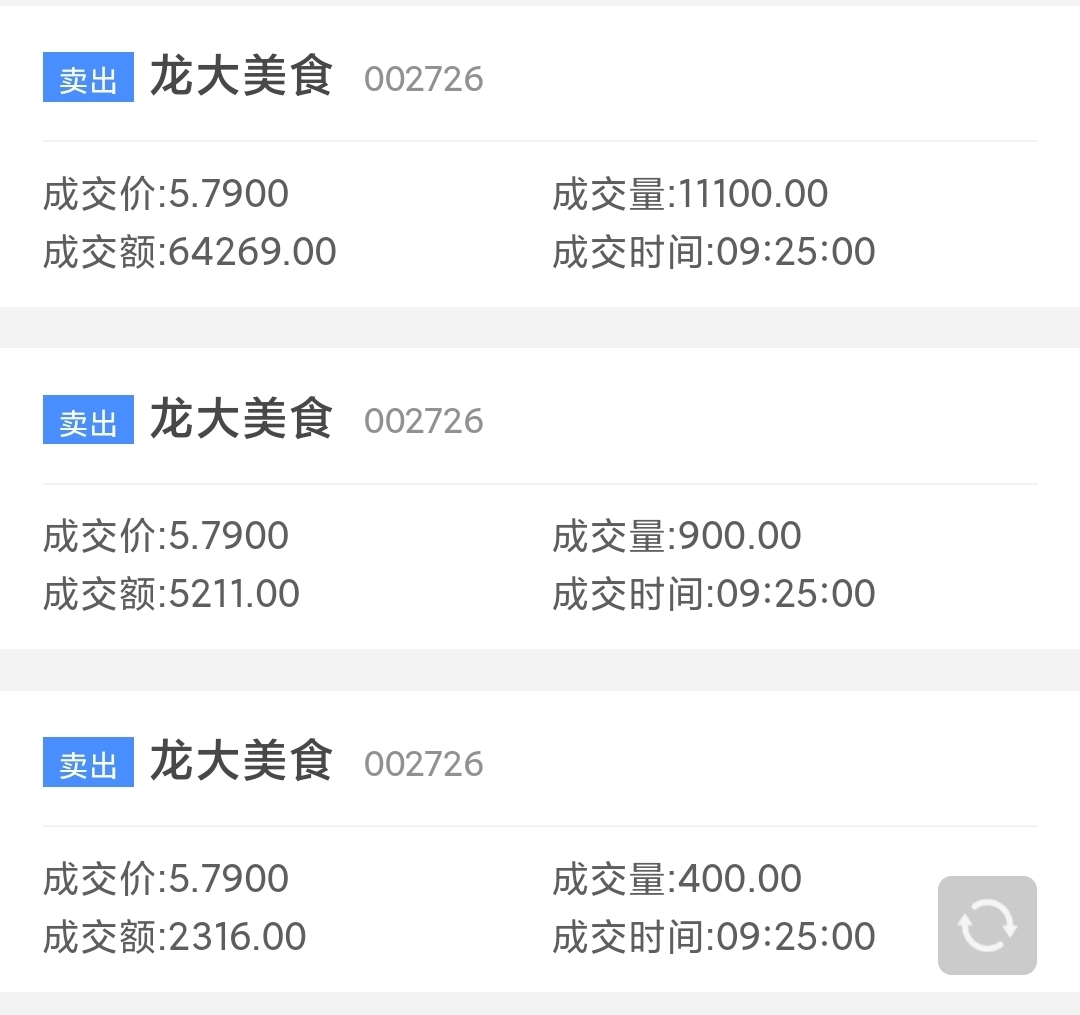Select stock code 002726 in third record
The width and height of the screenshot is (1080, 1015).
click(x=424, y=764)
